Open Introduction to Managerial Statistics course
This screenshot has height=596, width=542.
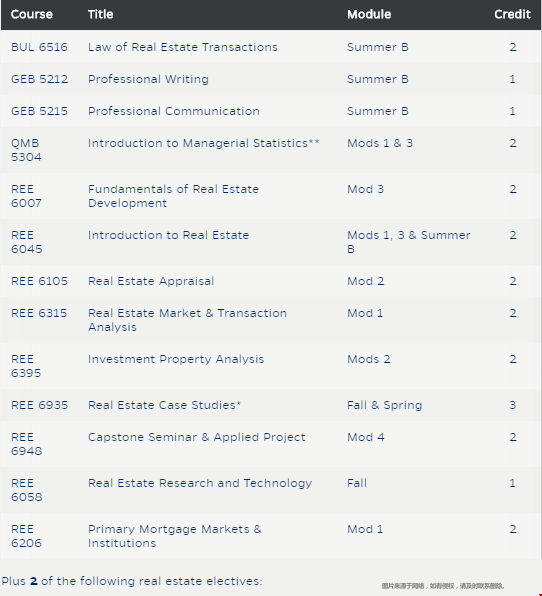[204, 143]
